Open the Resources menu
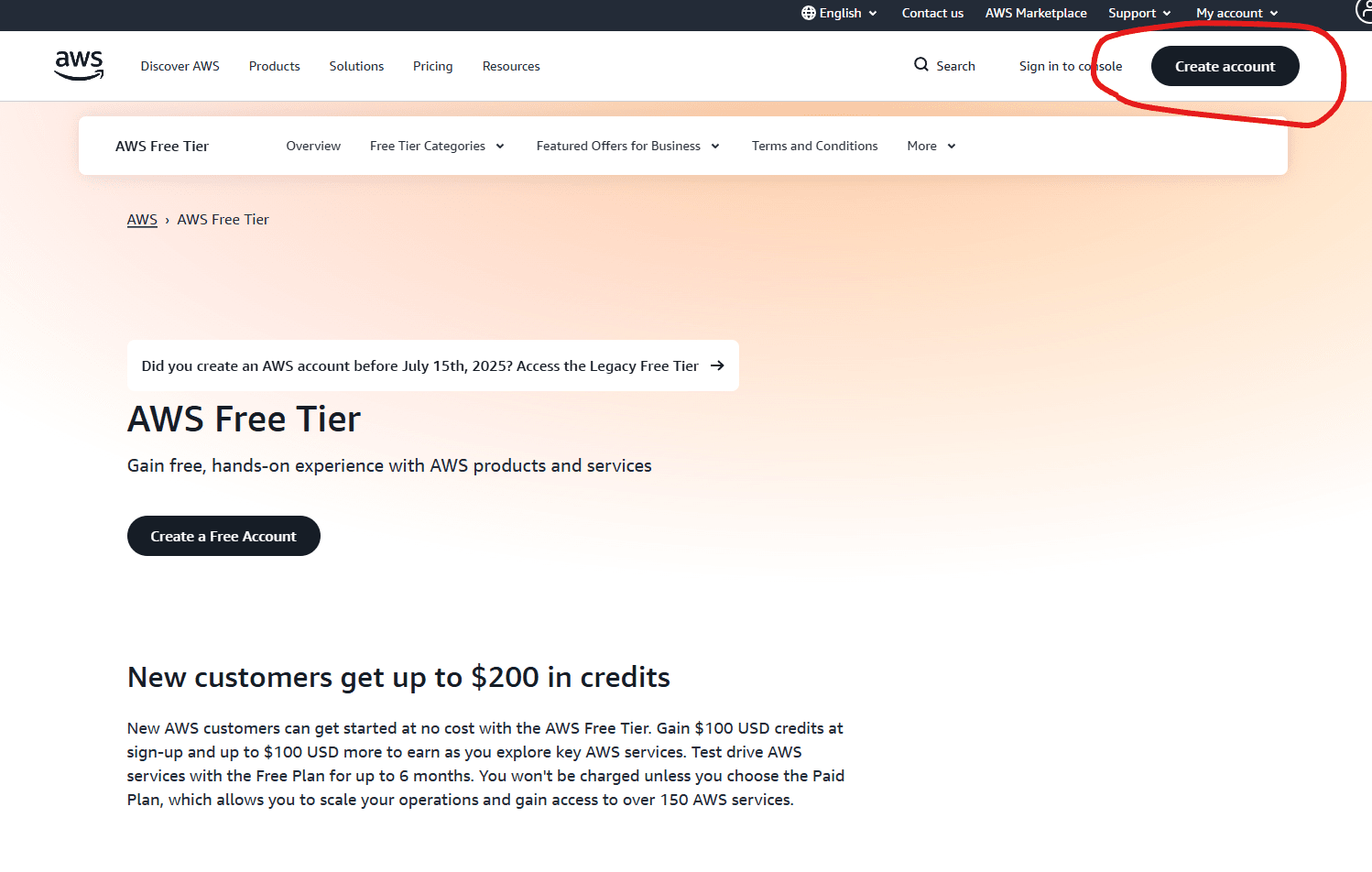The height and width of the screenshot is (872, 1372). click(x=511, y=66)
